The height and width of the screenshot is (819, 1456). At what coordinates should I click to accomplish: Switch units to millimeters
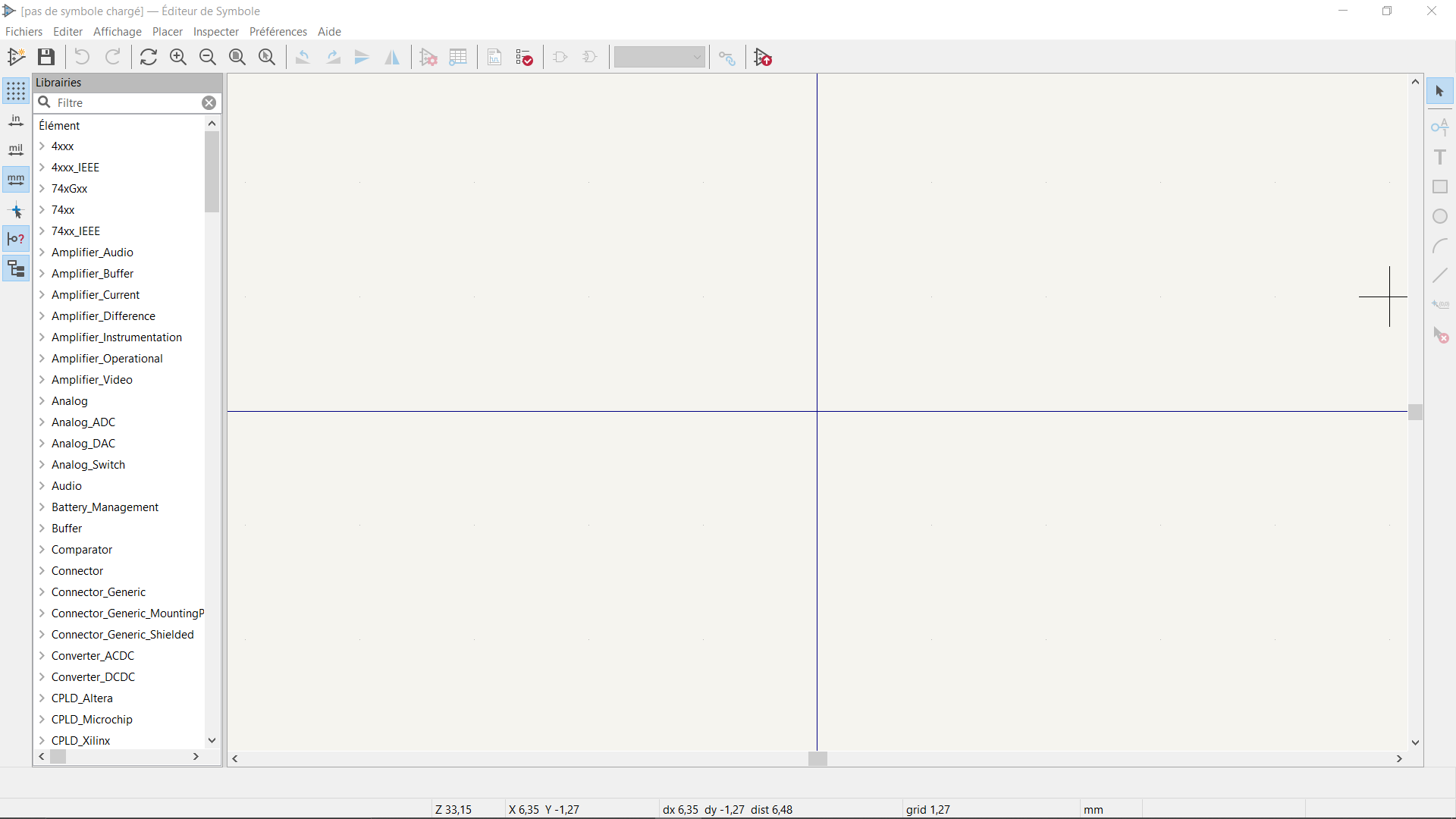coord(16,180)
